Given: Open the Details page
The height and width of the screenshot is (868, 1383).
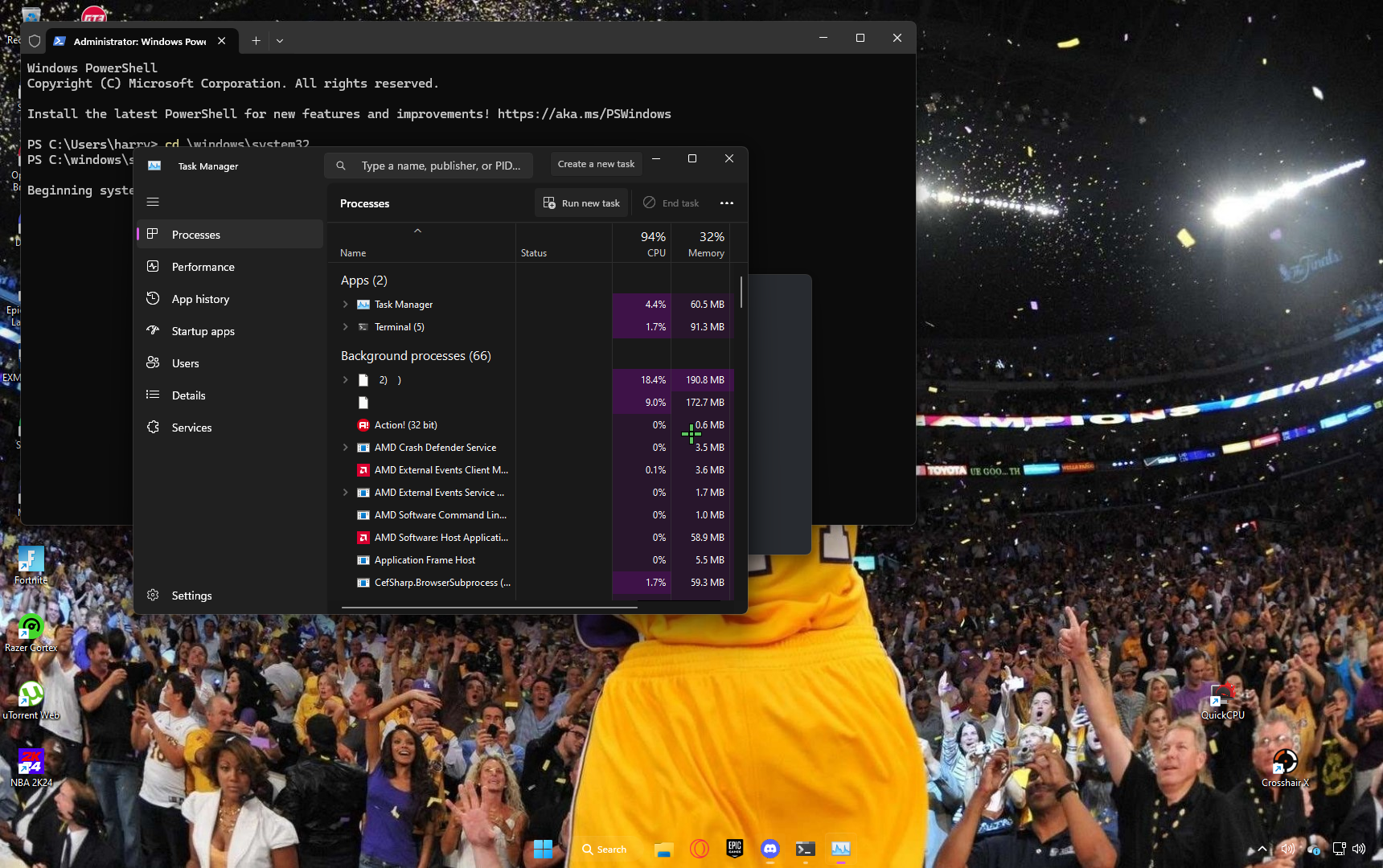Looking at the screenshot, I should pos(230,395).
